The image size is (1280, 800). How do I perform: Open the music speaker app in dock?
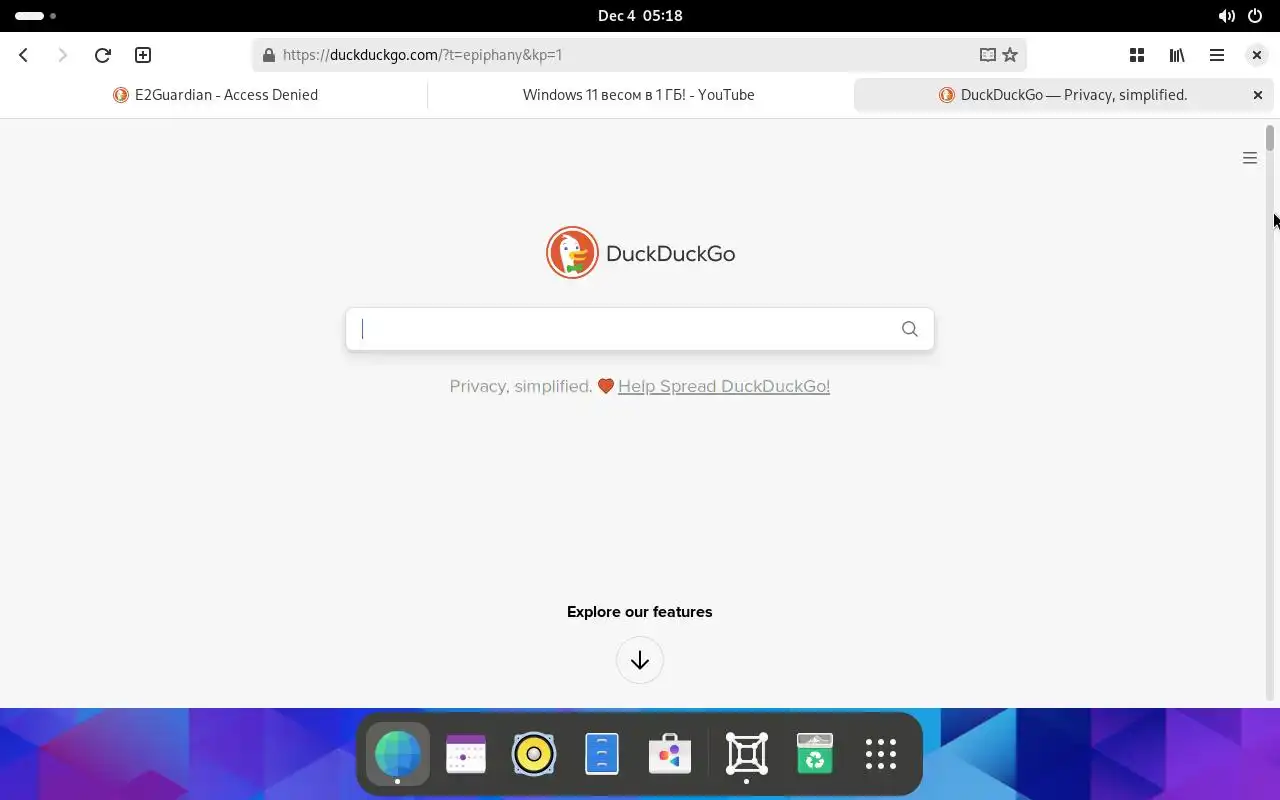click(x=534, y=754)
